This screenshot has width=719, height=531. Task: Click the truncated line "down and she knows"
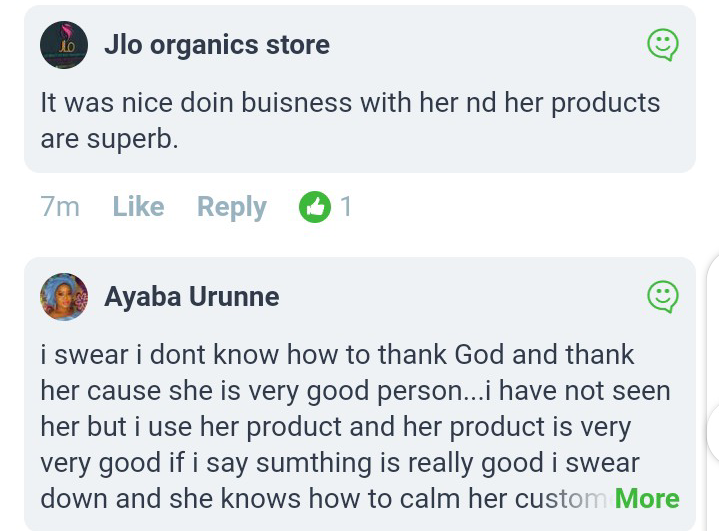pos(320,499)
